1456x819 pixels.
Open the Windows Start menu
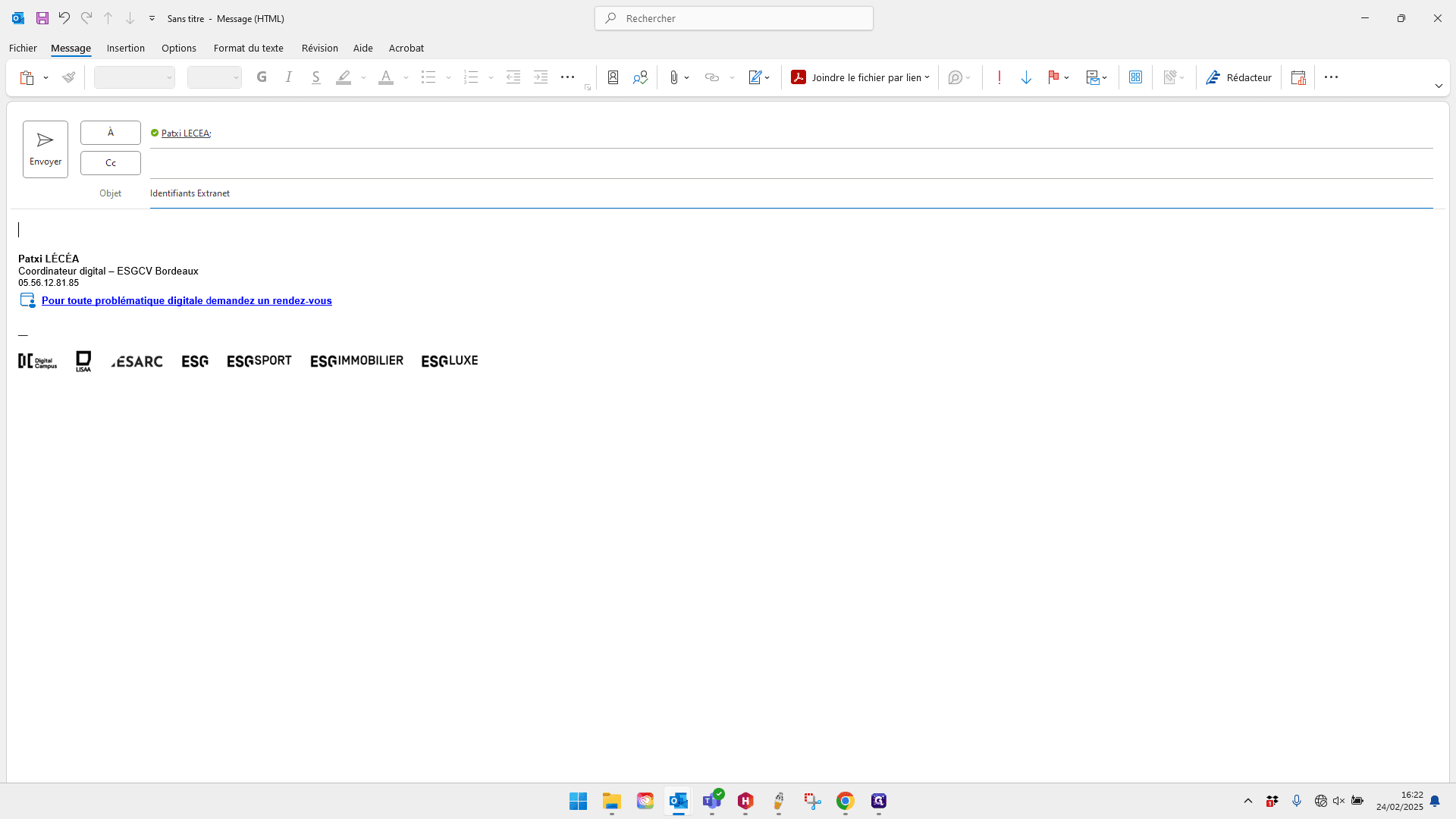[x=579, y=801]
